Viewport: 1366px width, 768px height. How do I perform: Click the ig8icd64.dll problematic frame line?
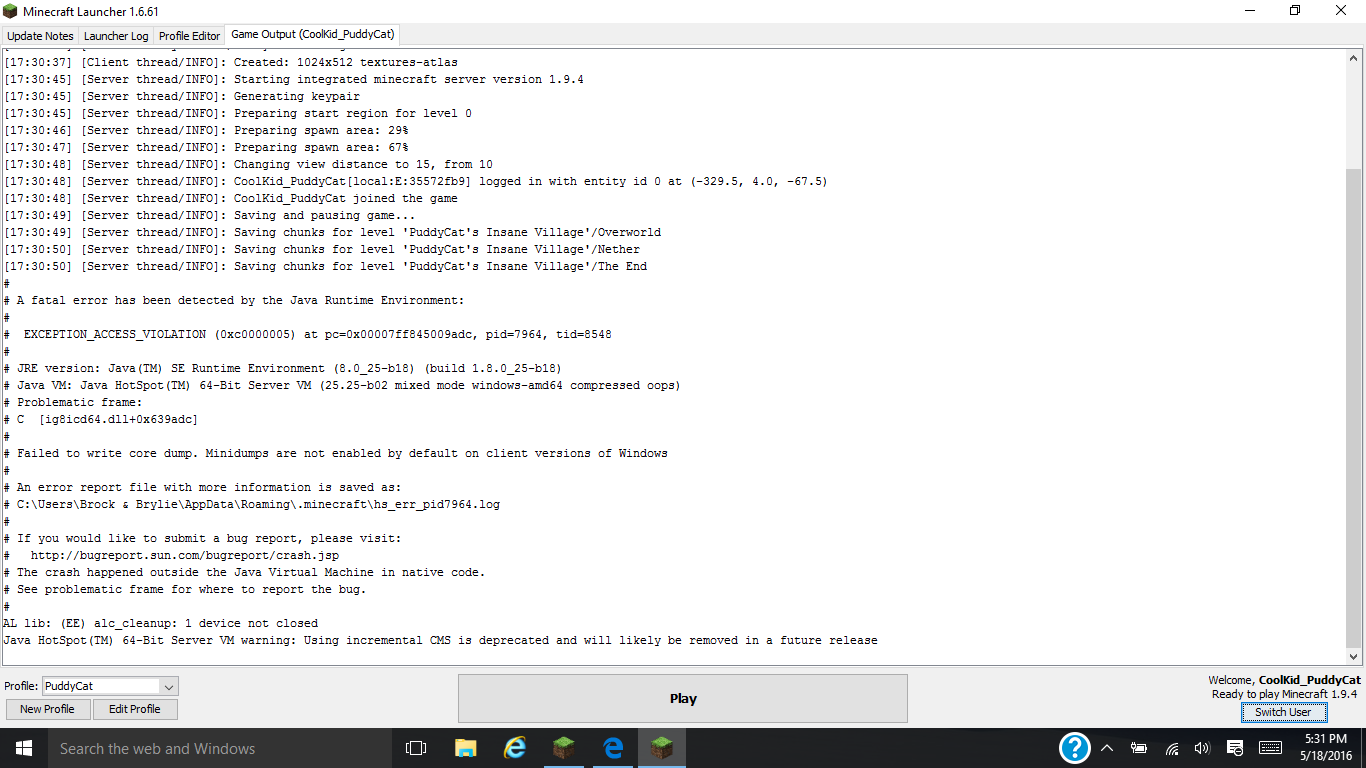point(100,419)
